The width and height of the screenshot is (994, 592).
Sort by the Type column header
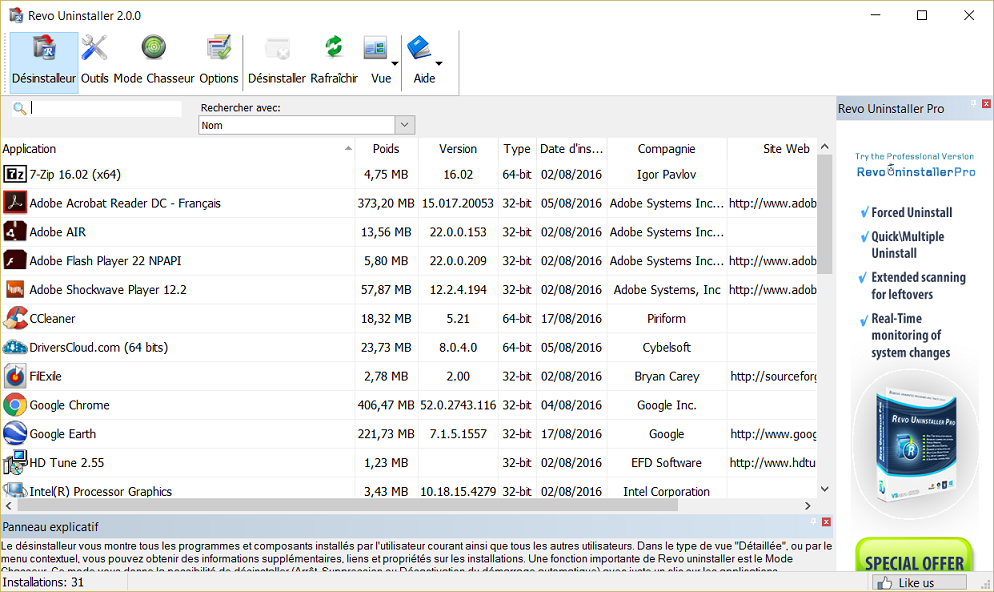517,149
